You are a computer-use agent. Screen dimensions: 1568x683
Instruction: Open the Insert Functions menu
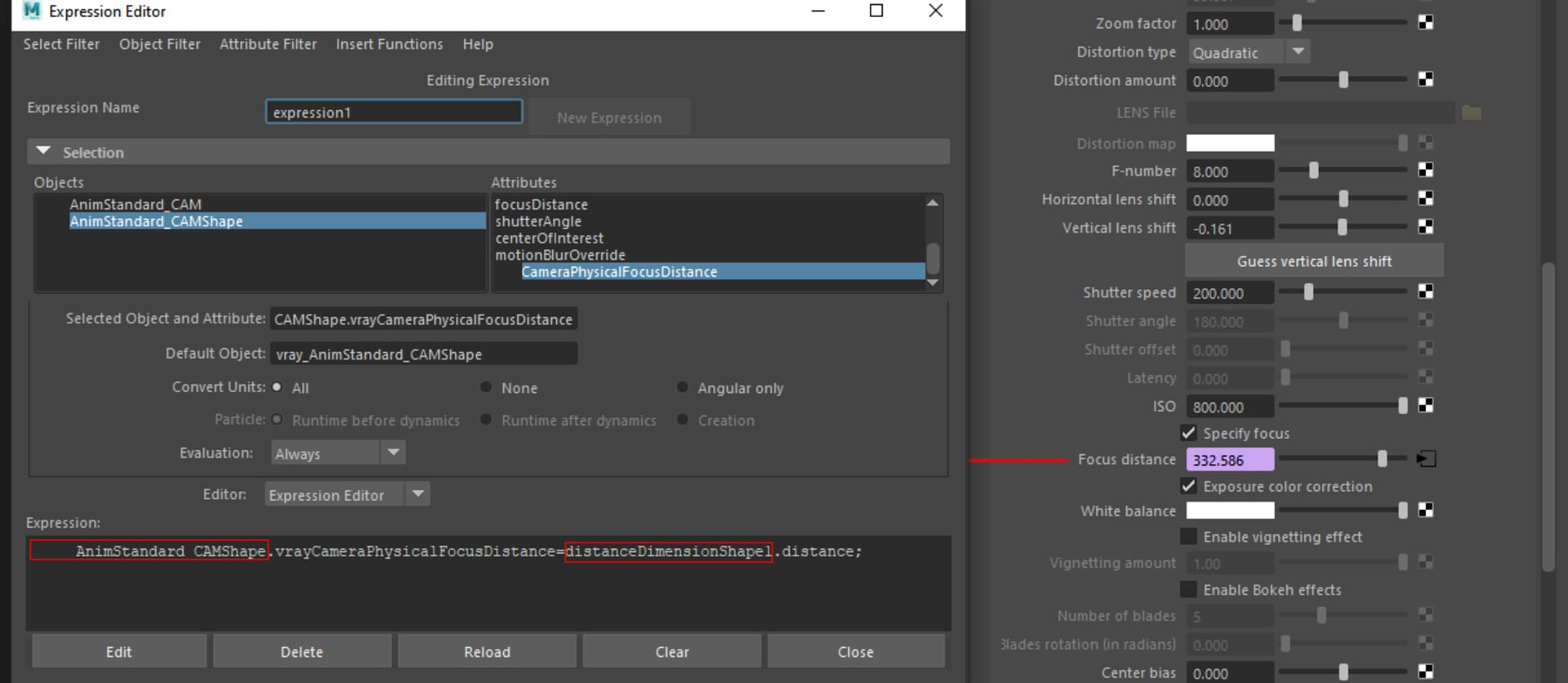pyautogui.click(x=390, y=44)
